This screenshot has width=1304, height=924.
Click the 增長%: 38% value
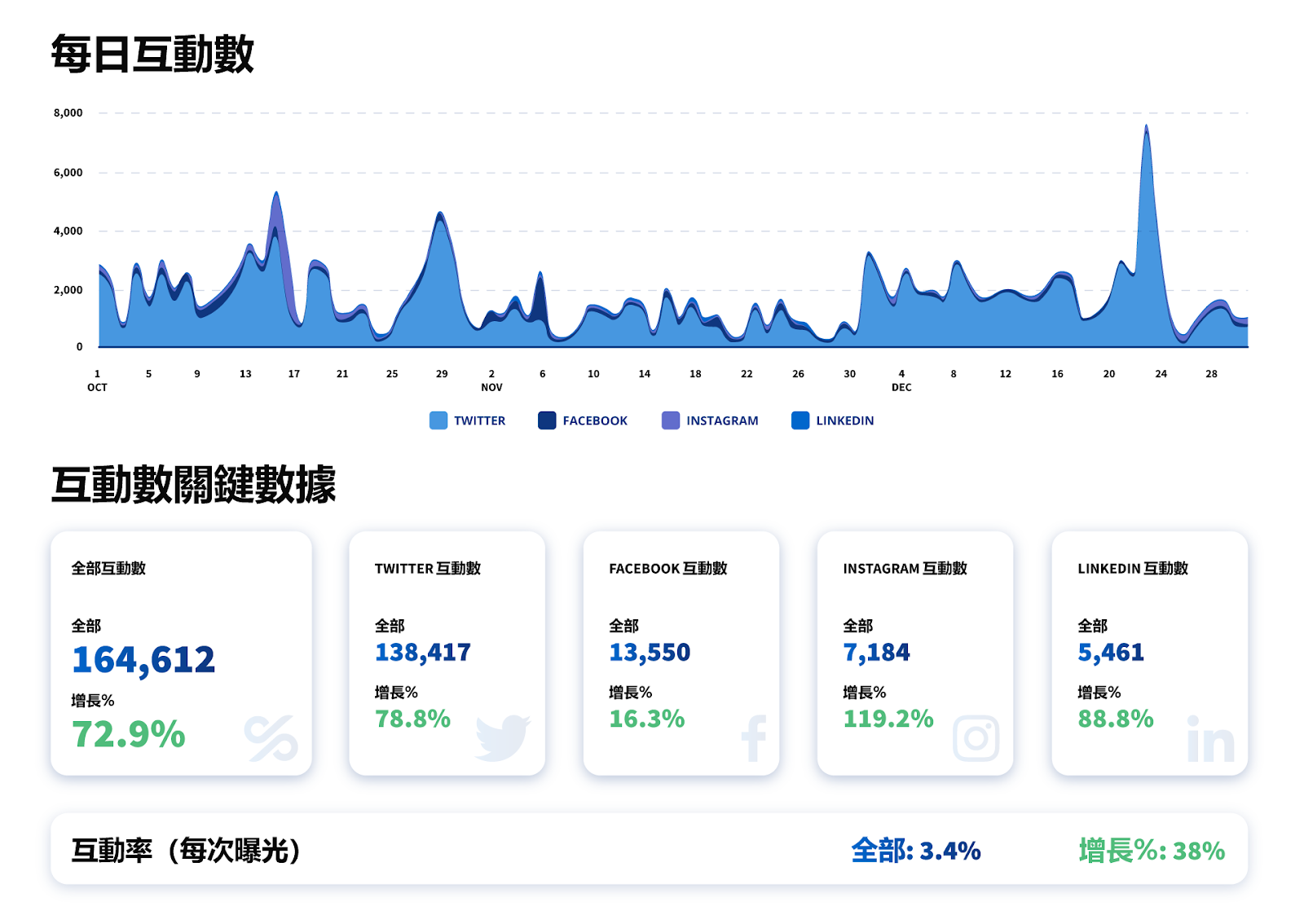pyautogui.click(x=1152, y=851)
